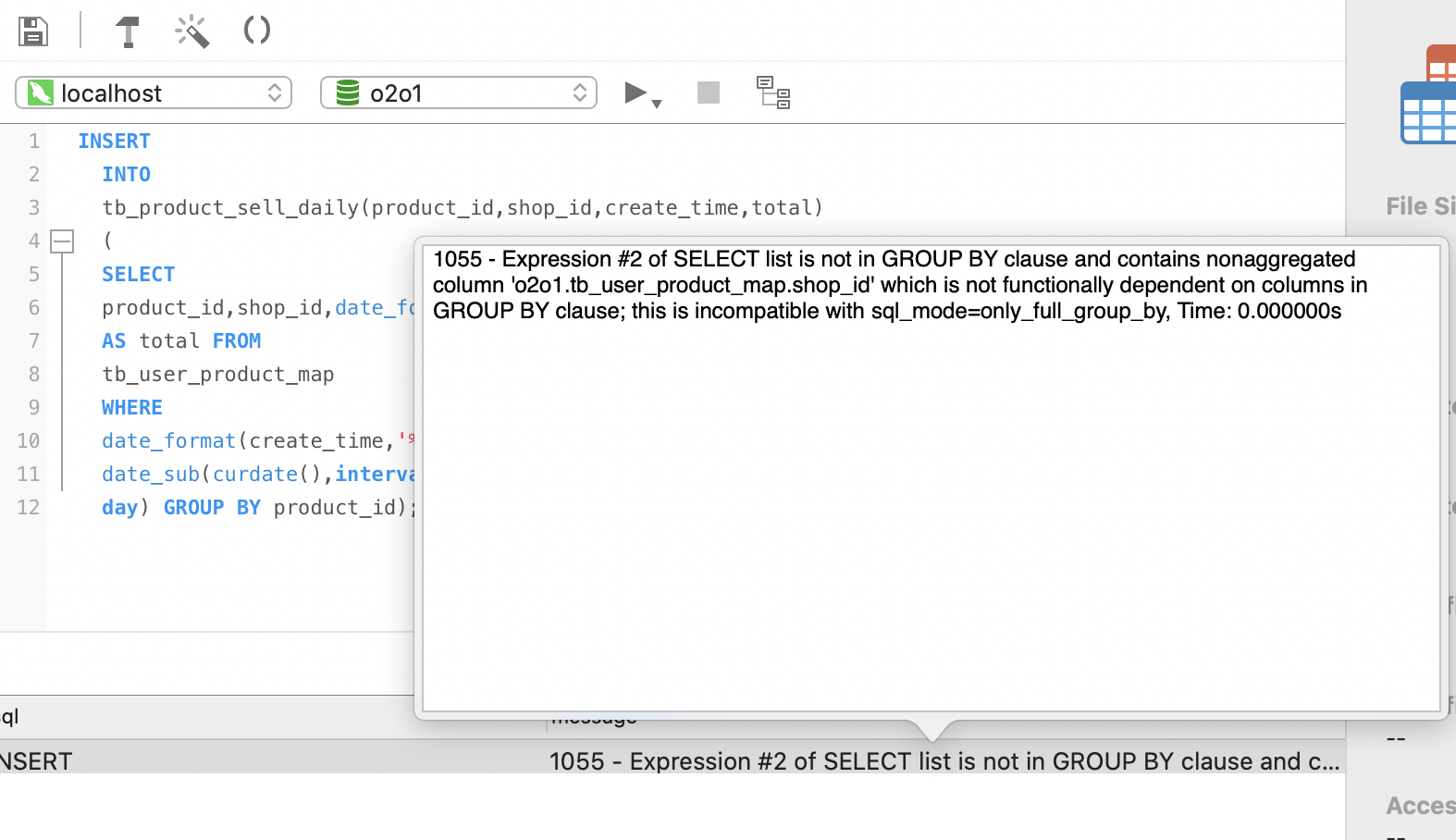
Task: Click the File Size label in side panel
Action: pyautogui.click(x=1421, y=206)
